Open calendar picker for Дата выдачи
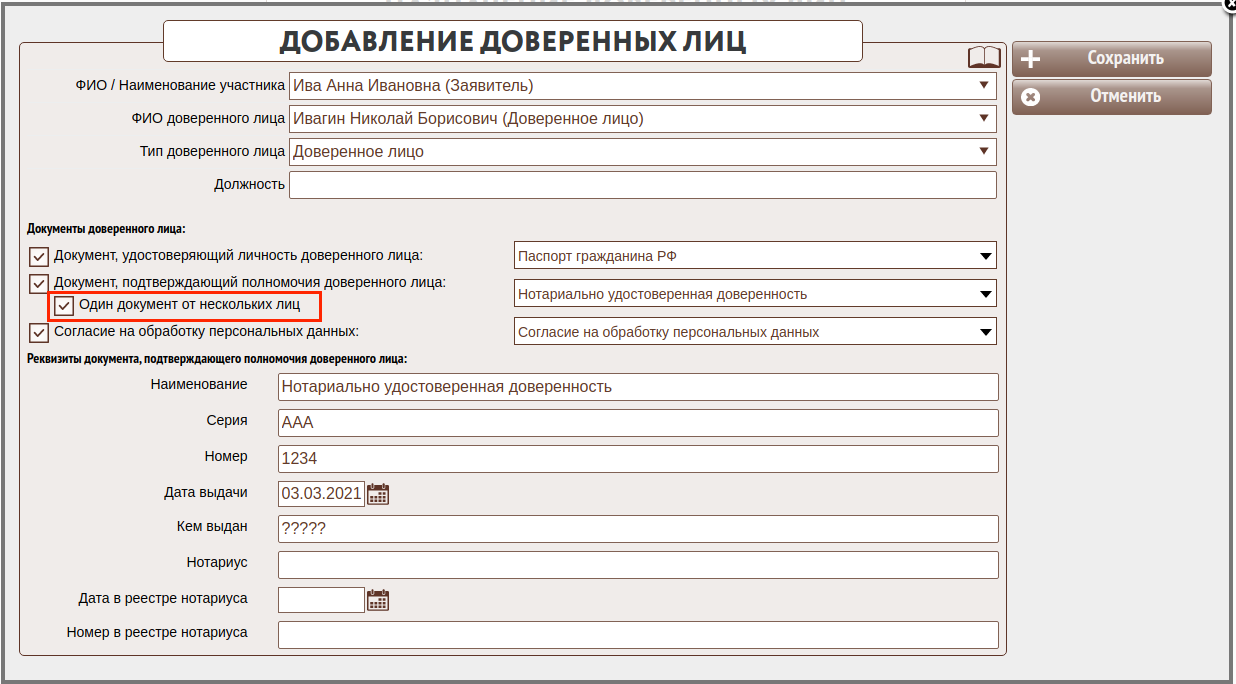1236x684 pixels. 377,493
